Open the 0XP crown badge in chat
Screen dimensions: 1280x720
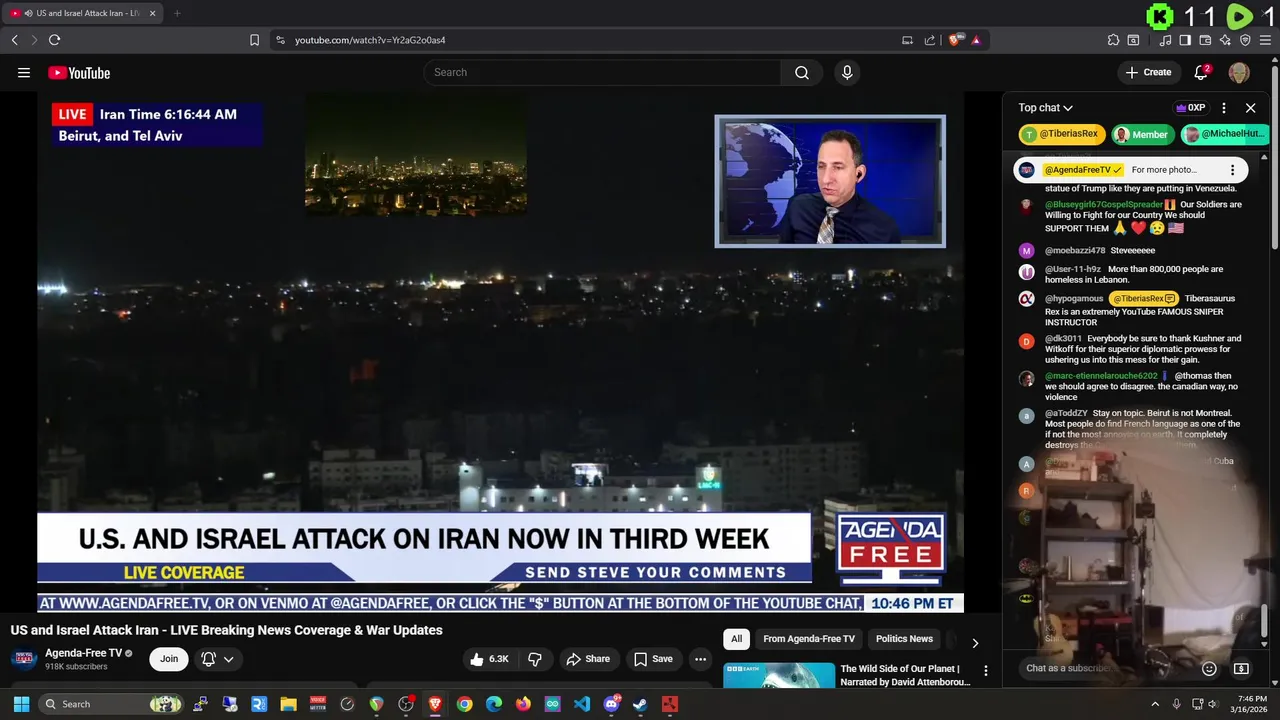1190,108
